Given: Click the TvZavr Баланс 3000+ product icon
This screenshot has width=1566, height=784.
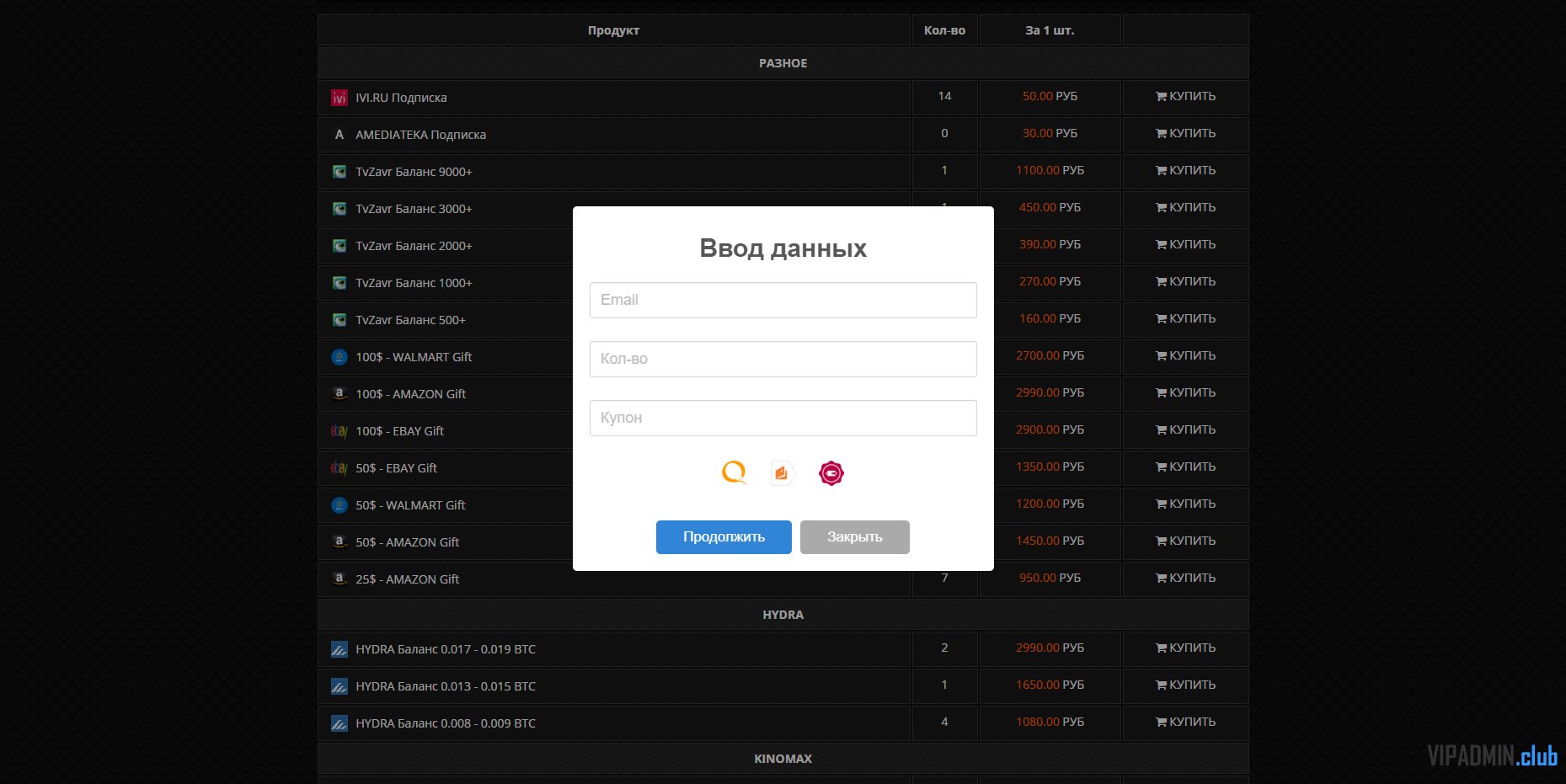Looking at the screenshot, I should coord(339,209).
